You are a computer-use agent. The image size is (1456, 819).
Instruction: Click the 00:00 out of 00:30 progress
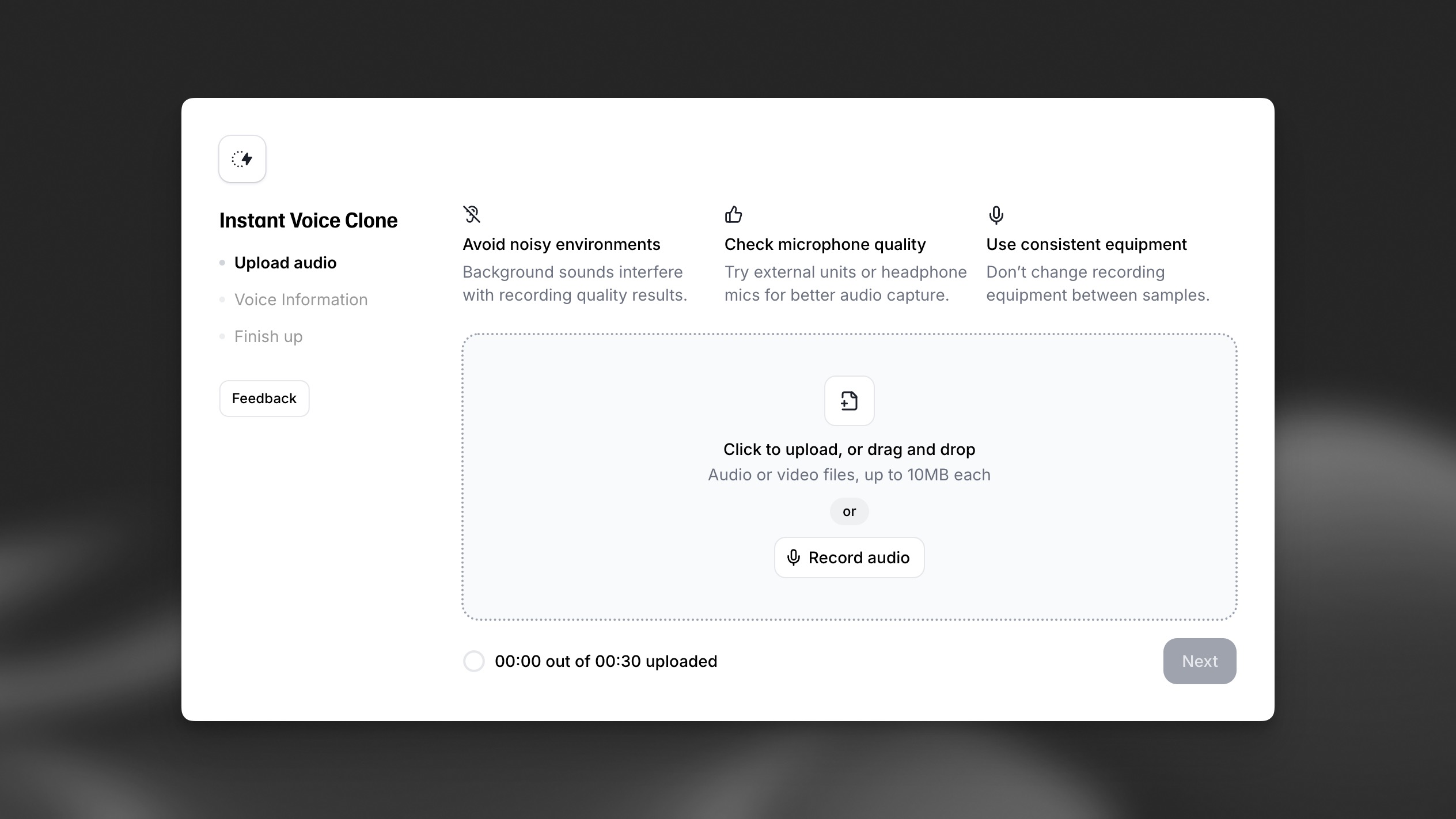606,661
